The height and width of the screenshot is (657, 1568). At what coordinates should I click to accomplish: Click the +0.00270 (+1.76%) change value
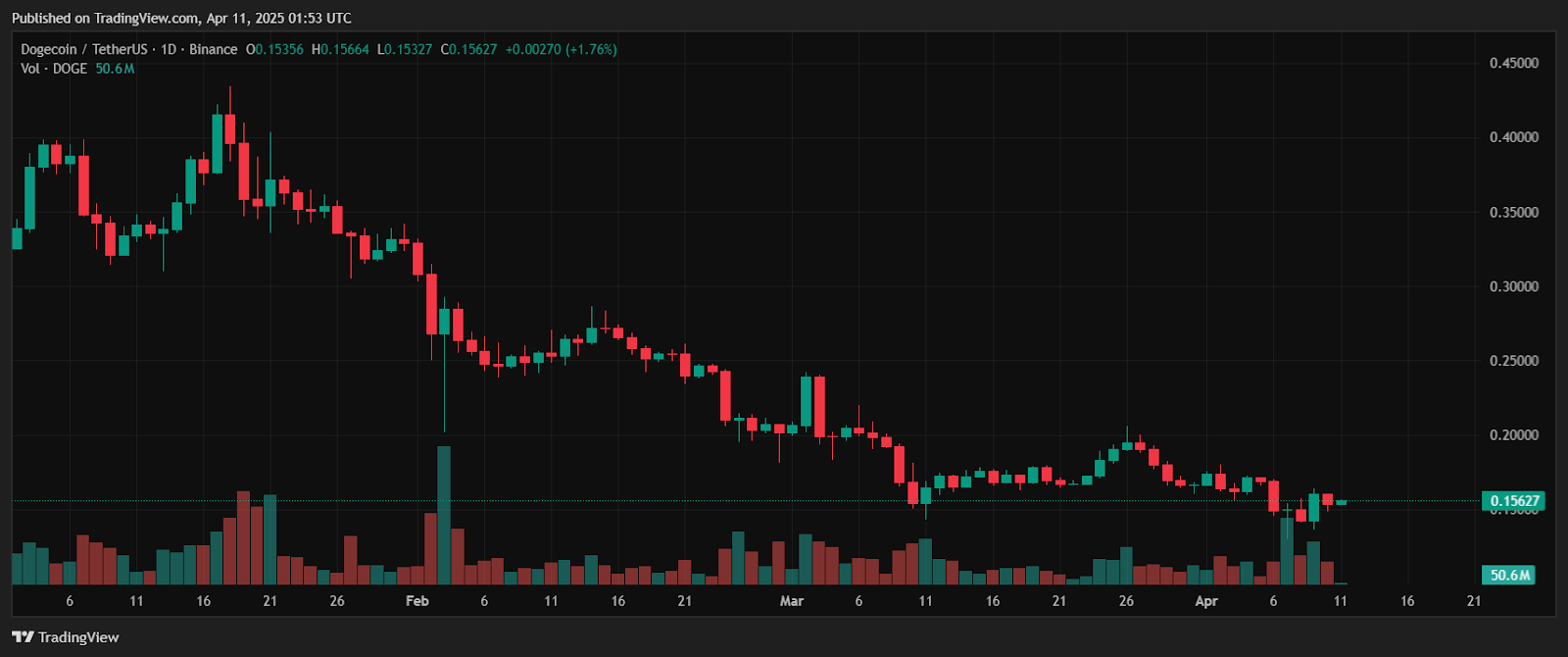(561, 49)
